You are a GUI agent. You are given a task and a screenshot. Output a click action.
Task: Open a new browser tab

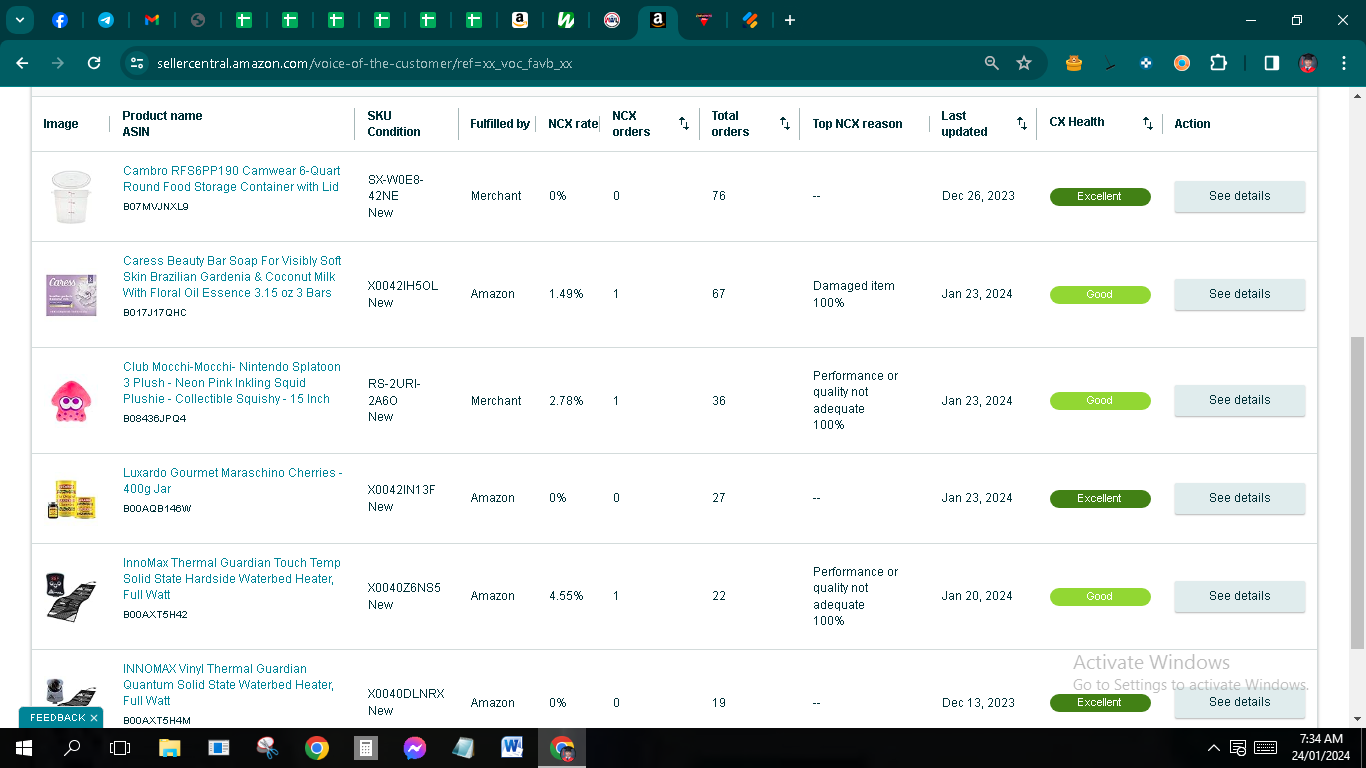790,20
